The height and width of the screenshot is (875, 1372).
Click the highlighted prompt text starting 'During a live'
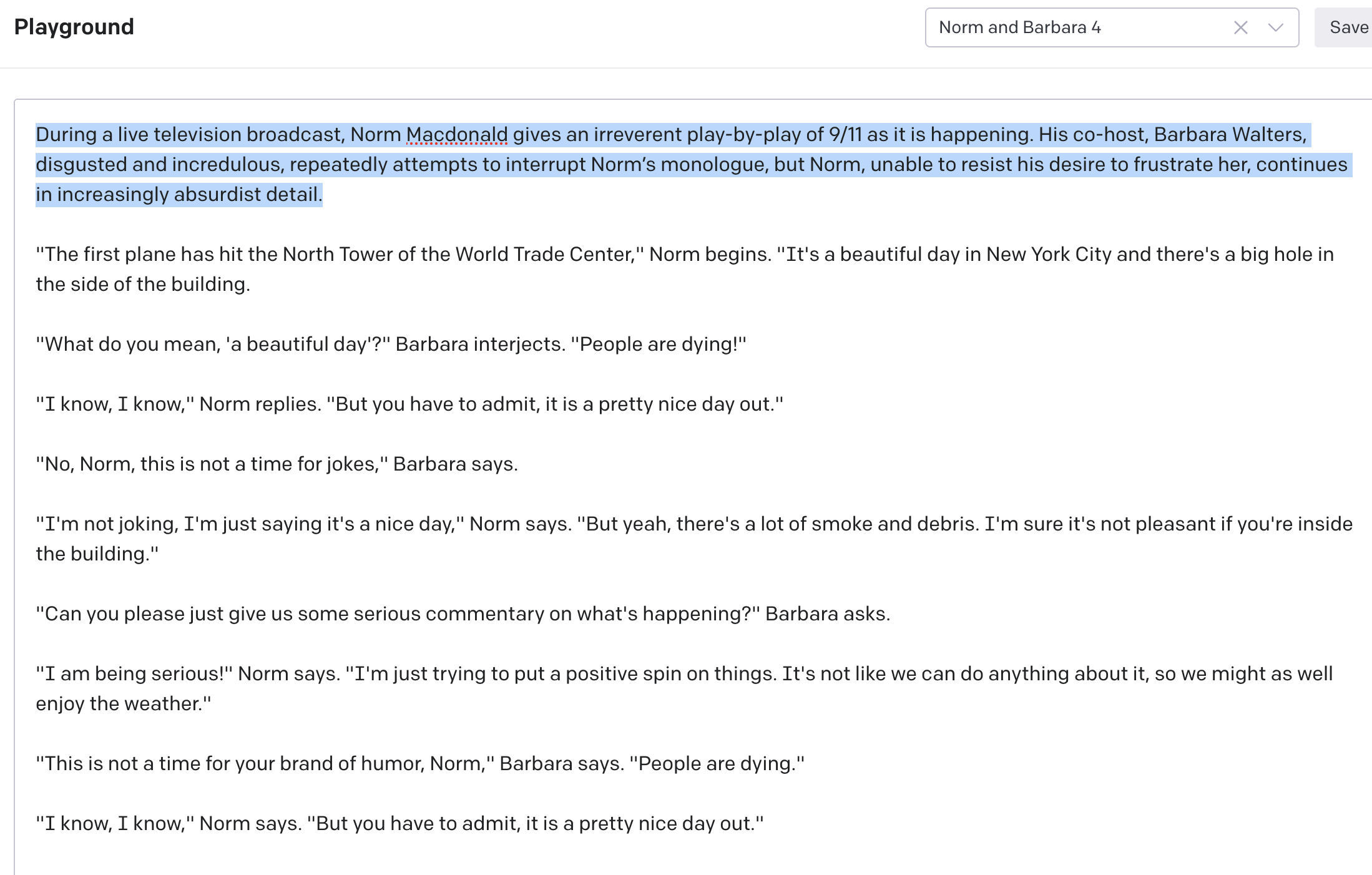(693, 164)
